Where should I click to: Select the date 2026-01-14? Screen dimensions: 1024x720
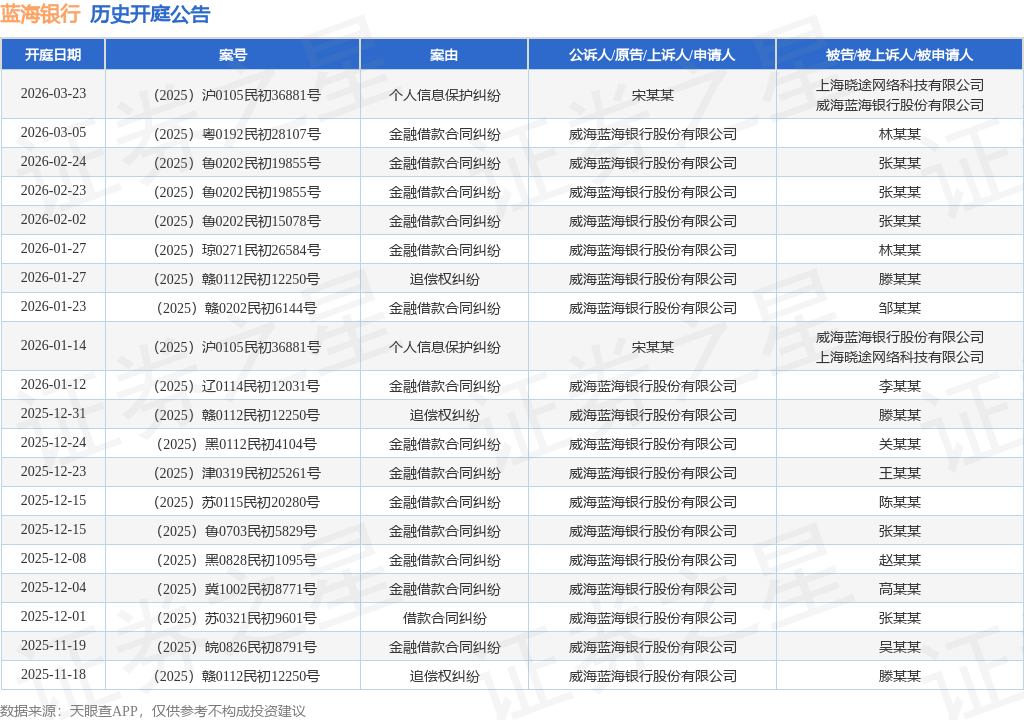click(x=54, y=346)
